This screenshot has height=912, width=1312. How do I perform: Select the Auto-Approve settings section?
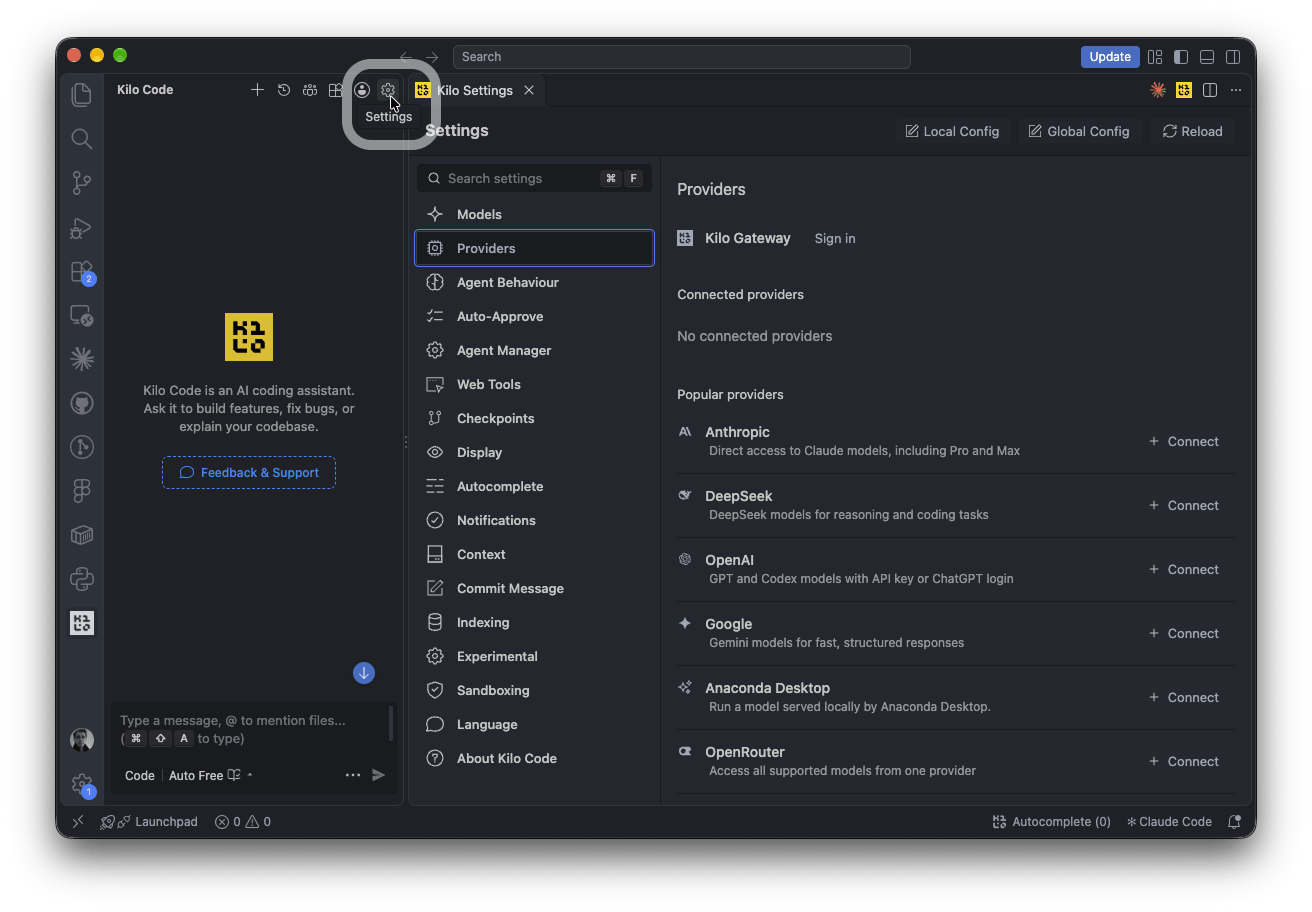click(x=535, y=316)
